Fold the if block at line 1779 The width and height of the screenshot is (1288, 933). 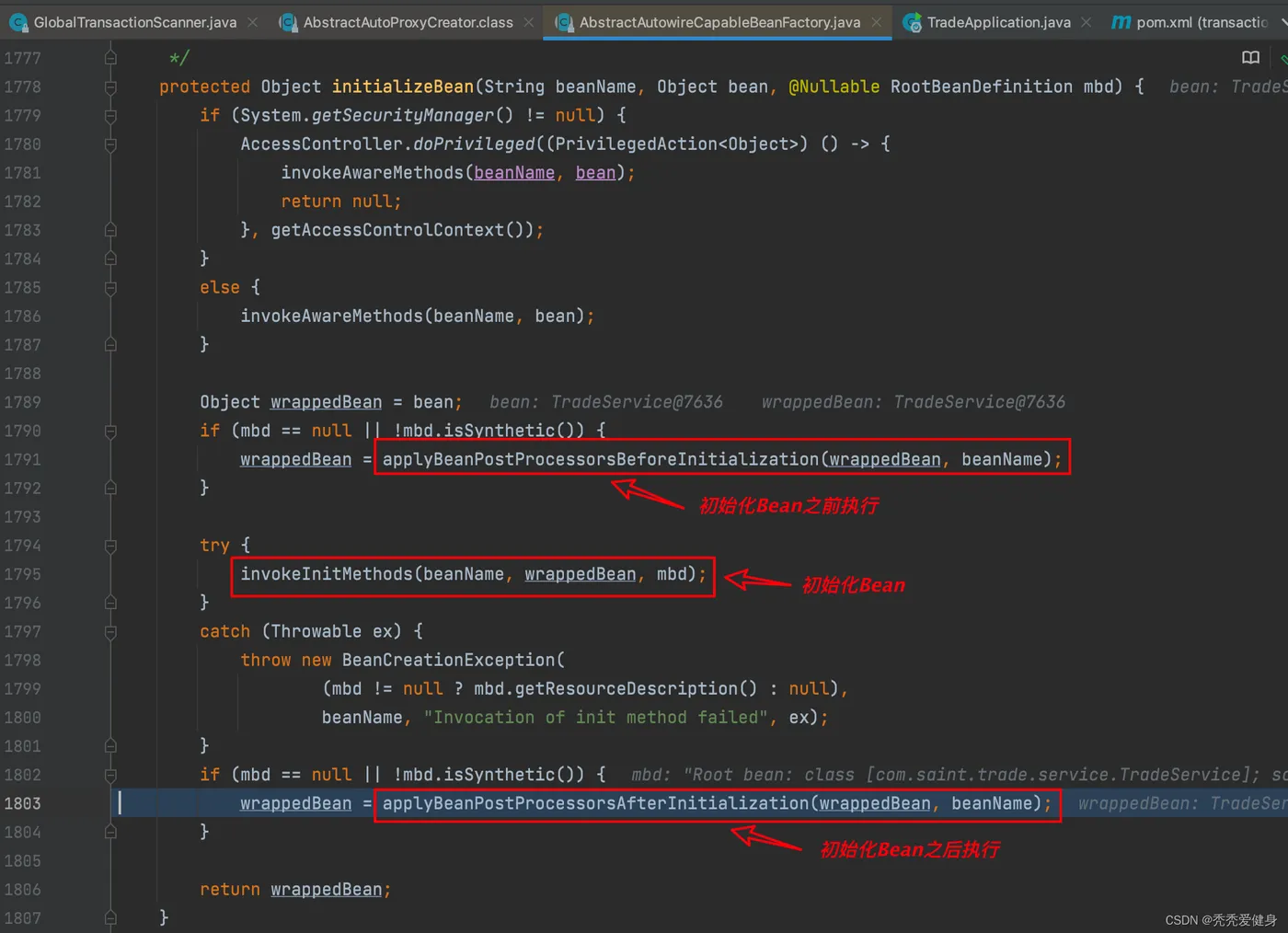click(110, 115)
